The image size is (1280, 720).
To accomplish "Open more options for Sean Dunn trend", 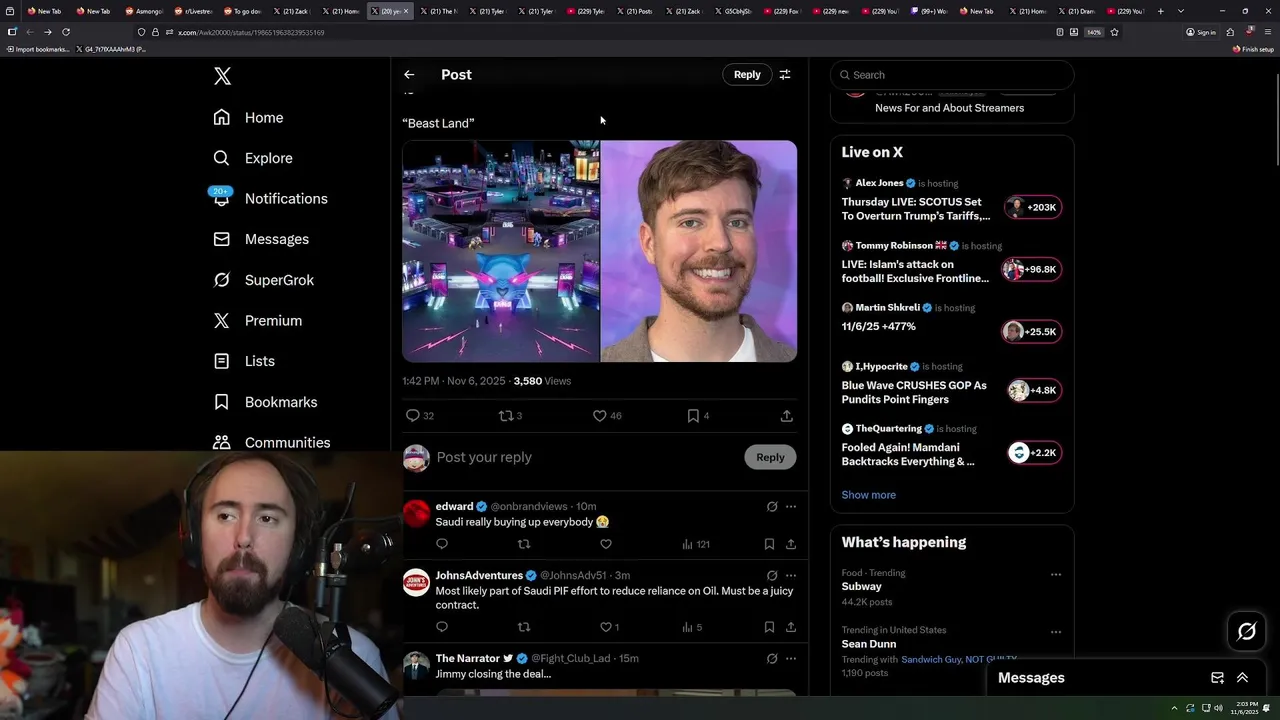I will [1055, 632].
